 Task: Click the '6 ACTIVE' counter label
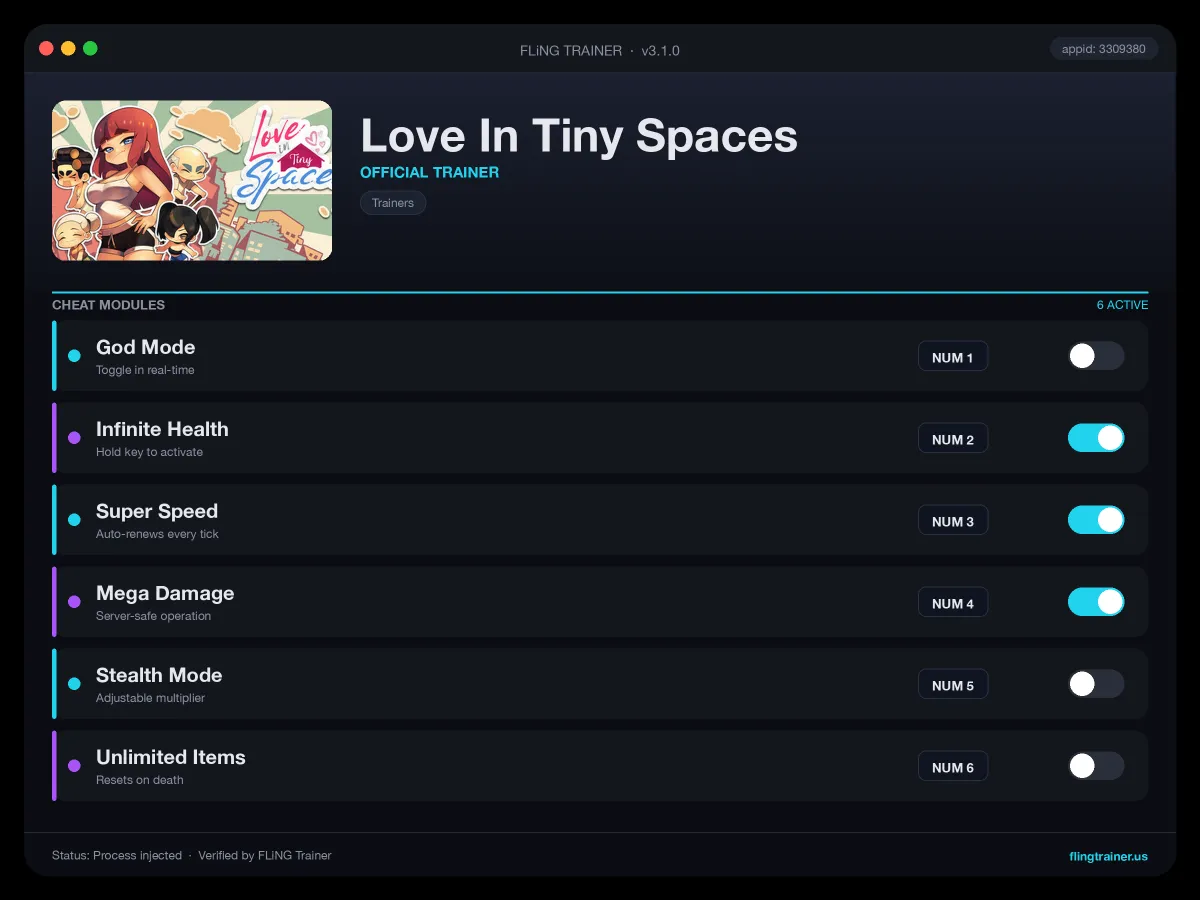click(1122, 305)
